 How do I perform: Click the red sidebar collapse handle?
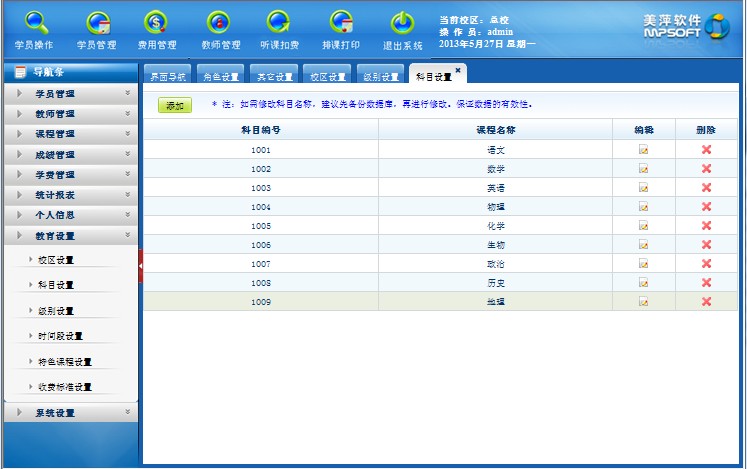coord(140,263)
